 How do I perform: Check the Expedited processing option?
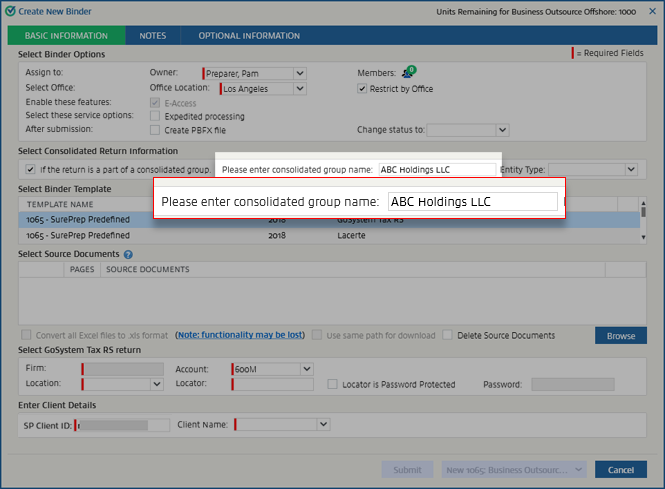(154, 116)
